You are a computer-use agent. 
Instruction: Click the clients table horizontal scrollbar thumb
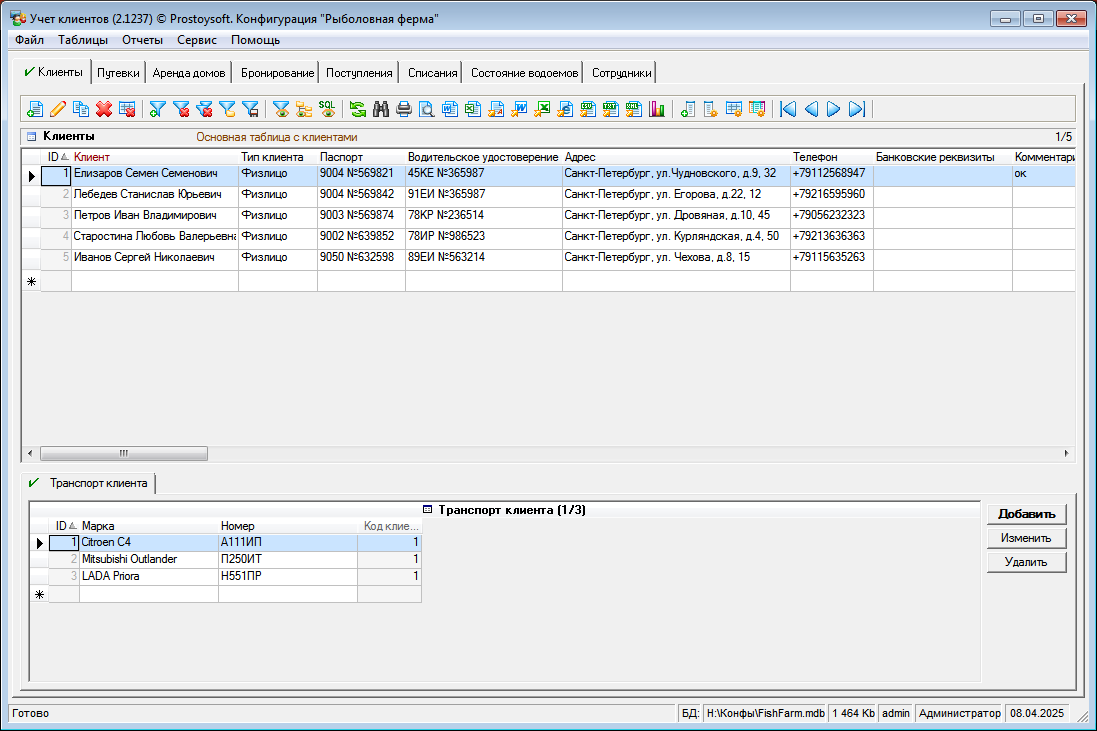[124, 453]
